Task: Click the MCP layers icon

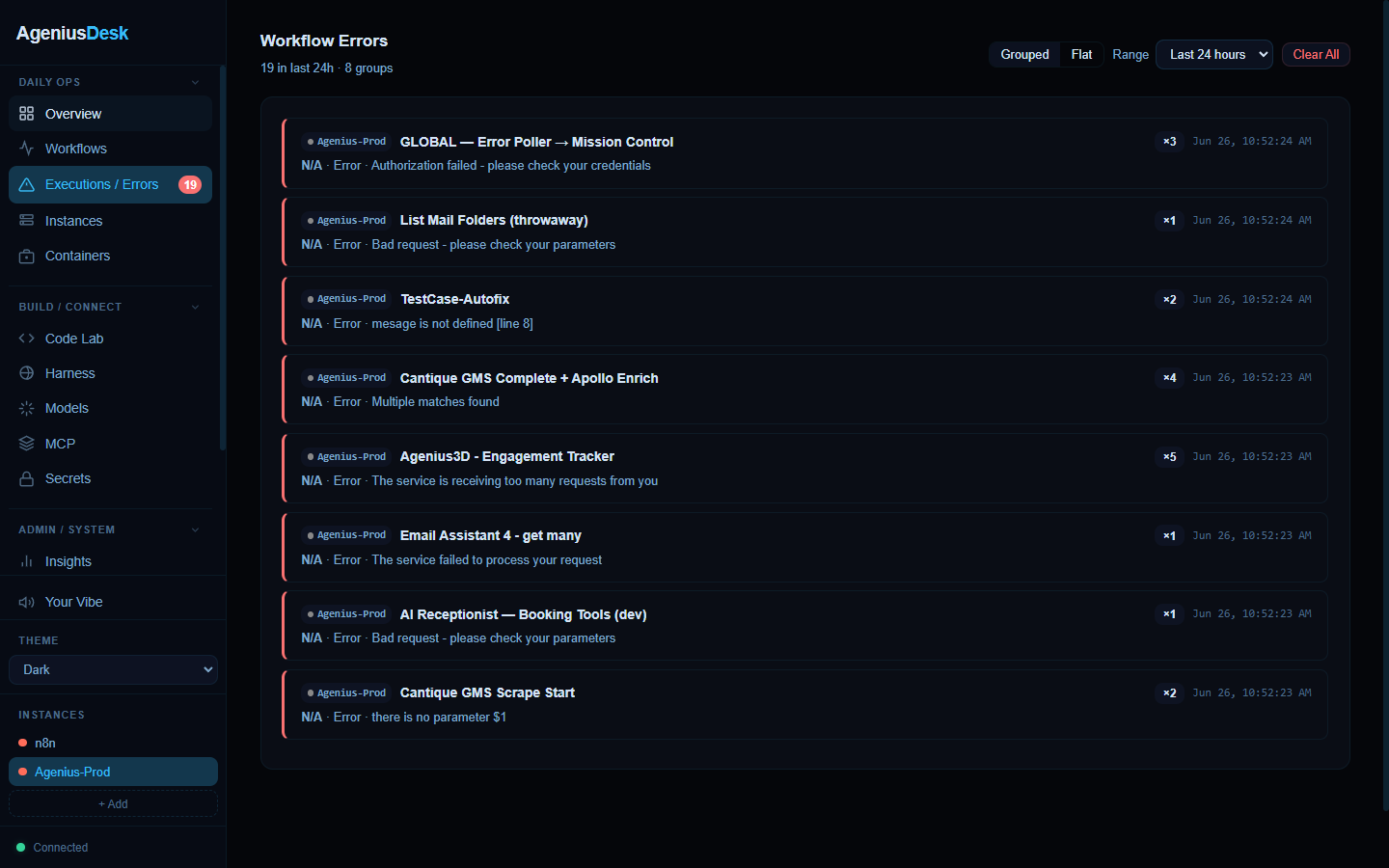Action: point(26,444)
